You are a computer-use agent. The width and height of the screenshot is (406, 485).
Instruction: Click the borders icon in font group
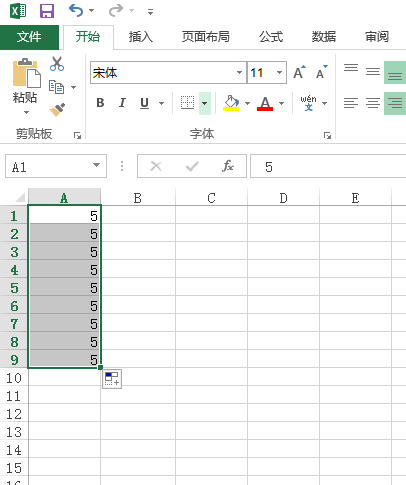click(x=187, y=103)
